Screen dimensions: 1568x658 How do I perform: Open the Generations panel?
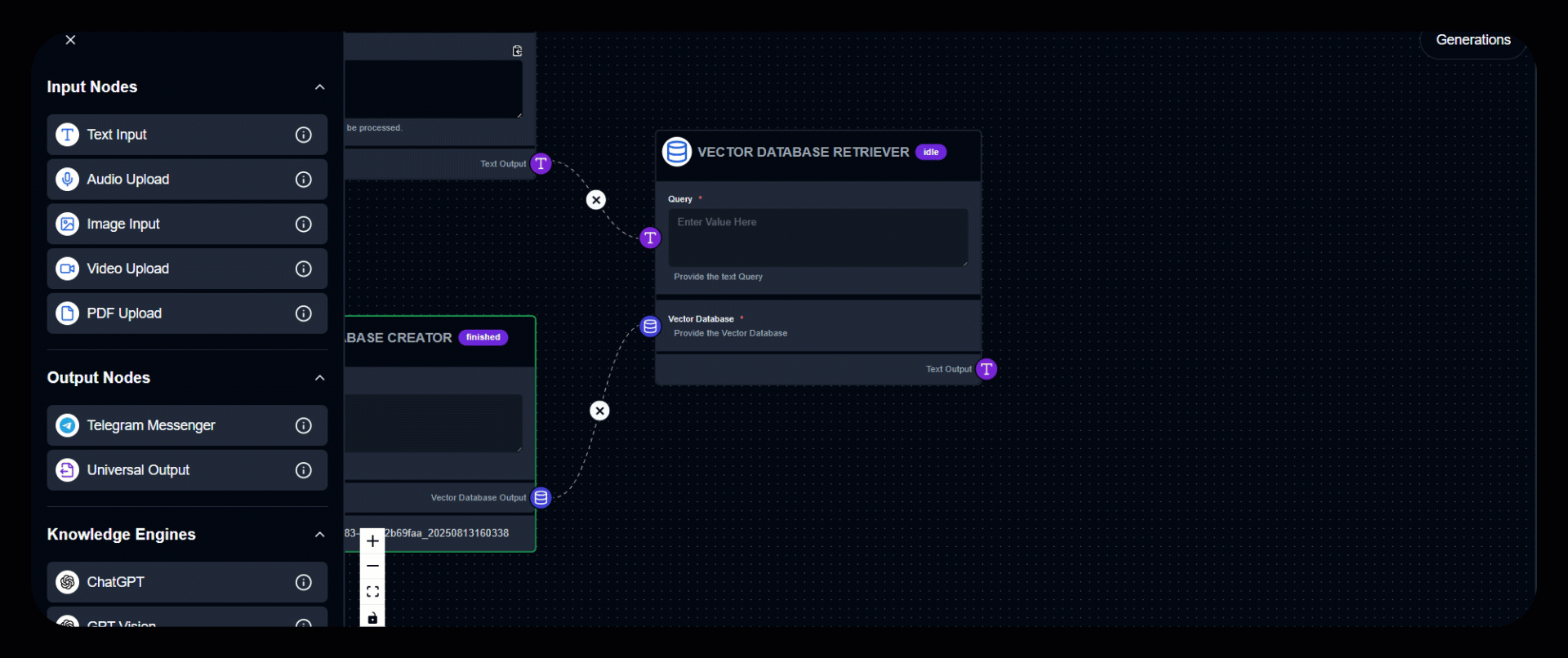[x=1472, y=40]
